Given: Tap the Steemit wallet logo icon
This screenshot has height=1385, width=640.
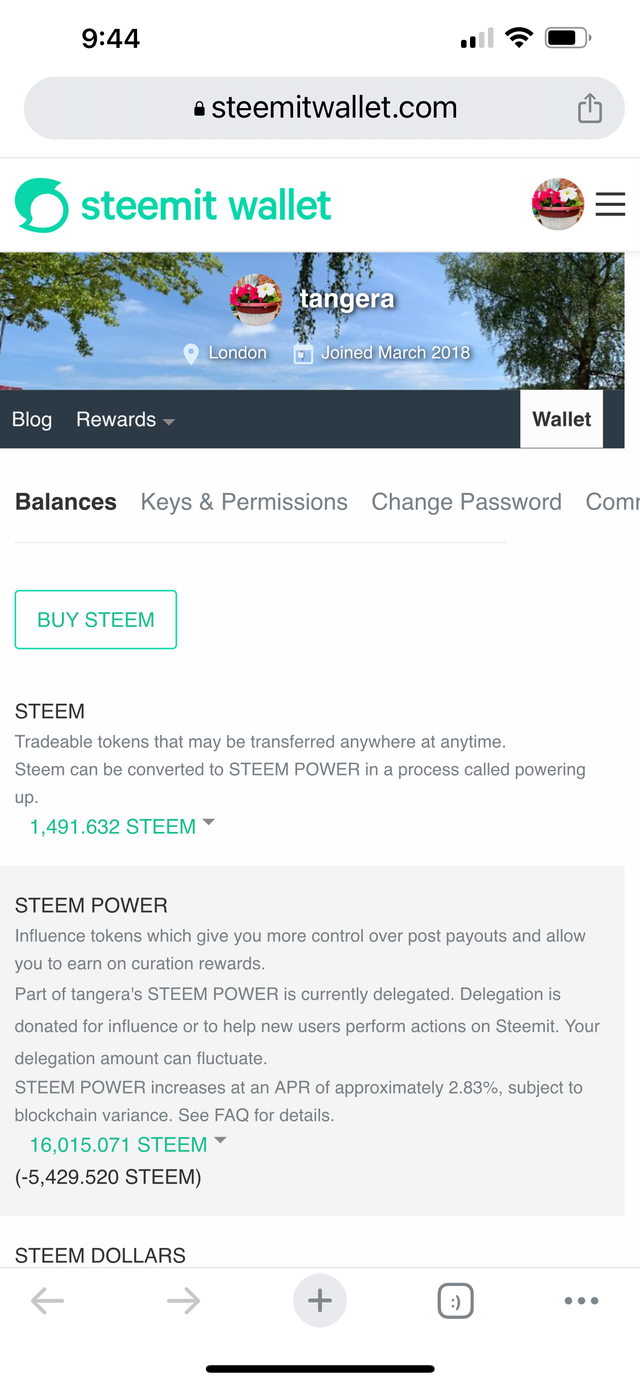Looking at the screenshot, I should click(42, 206).
